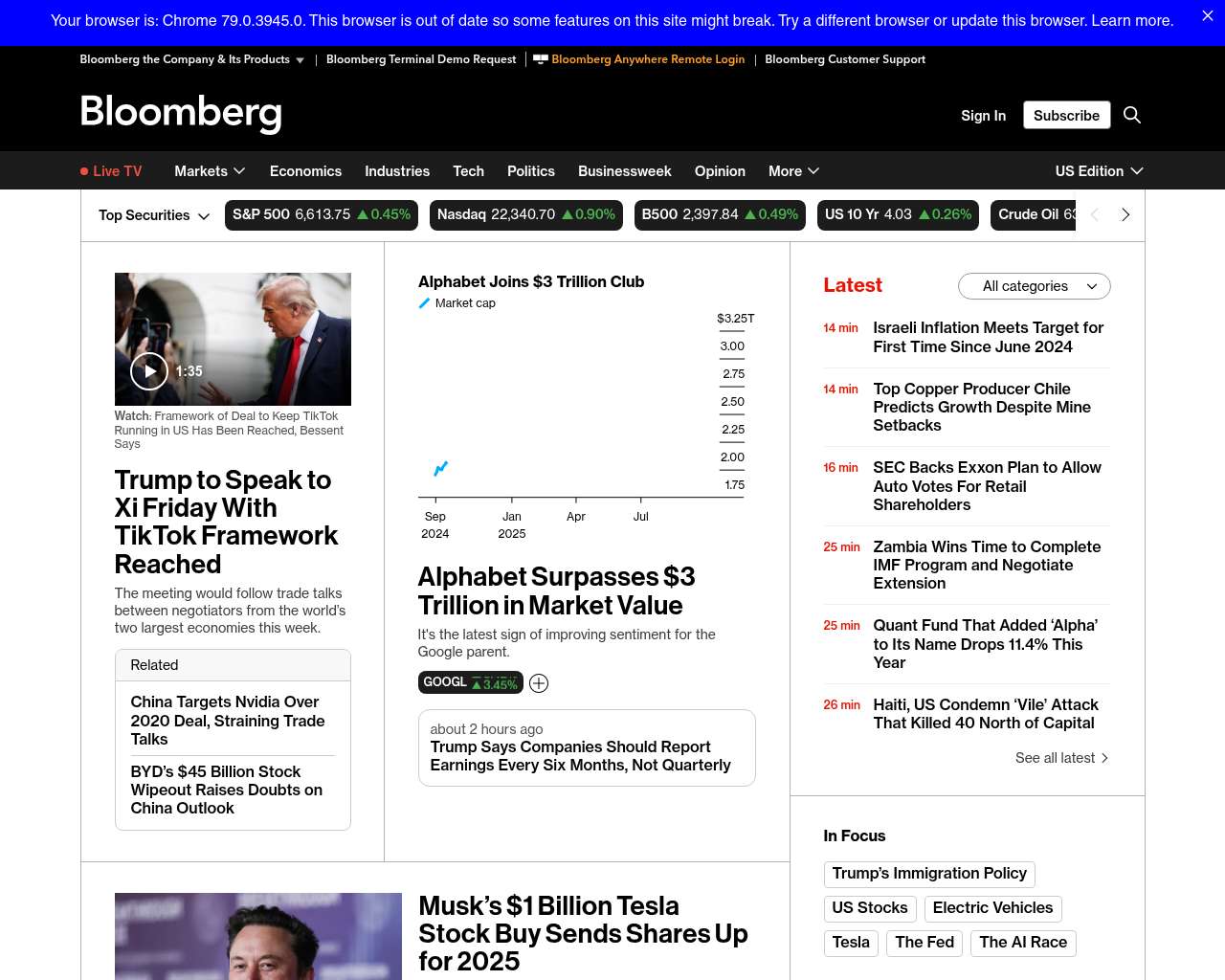1225x980 pixels.
Task: Open the Markets menu
Action: coord(210,171)
